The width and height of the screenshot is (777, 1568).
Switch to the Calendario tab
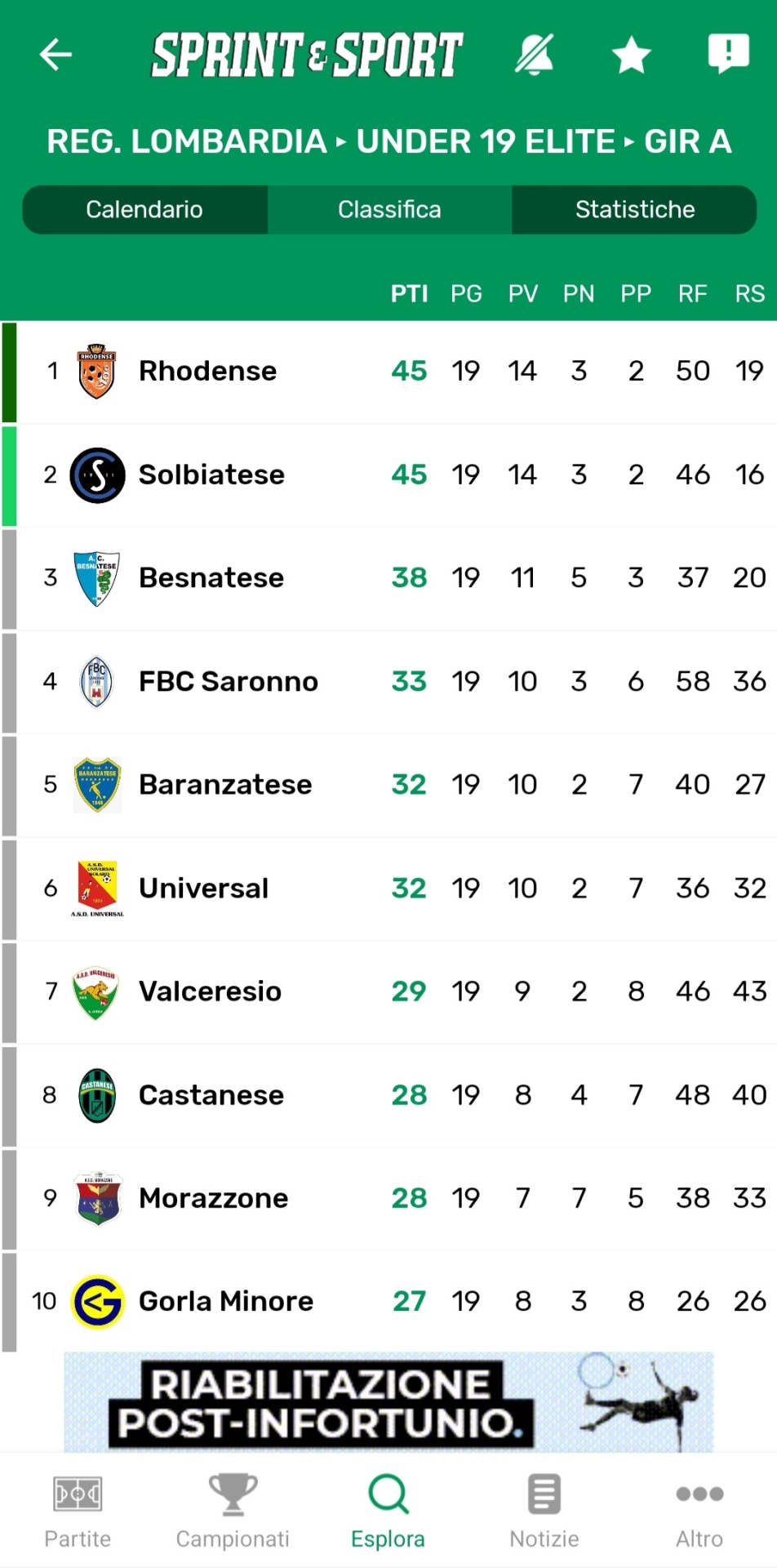[x=144, y=210]
